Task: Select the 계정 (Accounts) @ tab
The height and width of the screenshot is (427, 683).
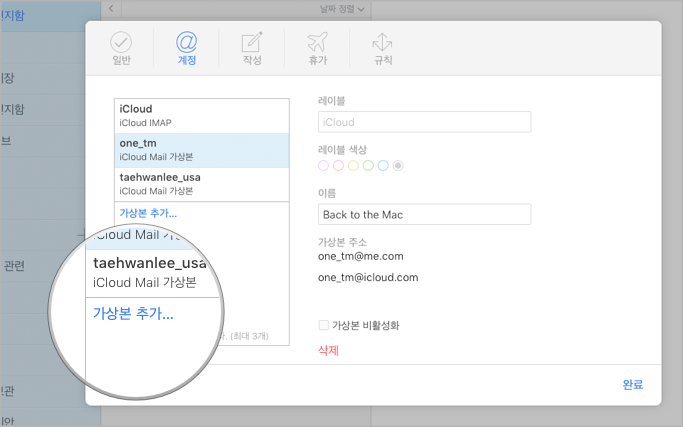Action: [186, 48]
